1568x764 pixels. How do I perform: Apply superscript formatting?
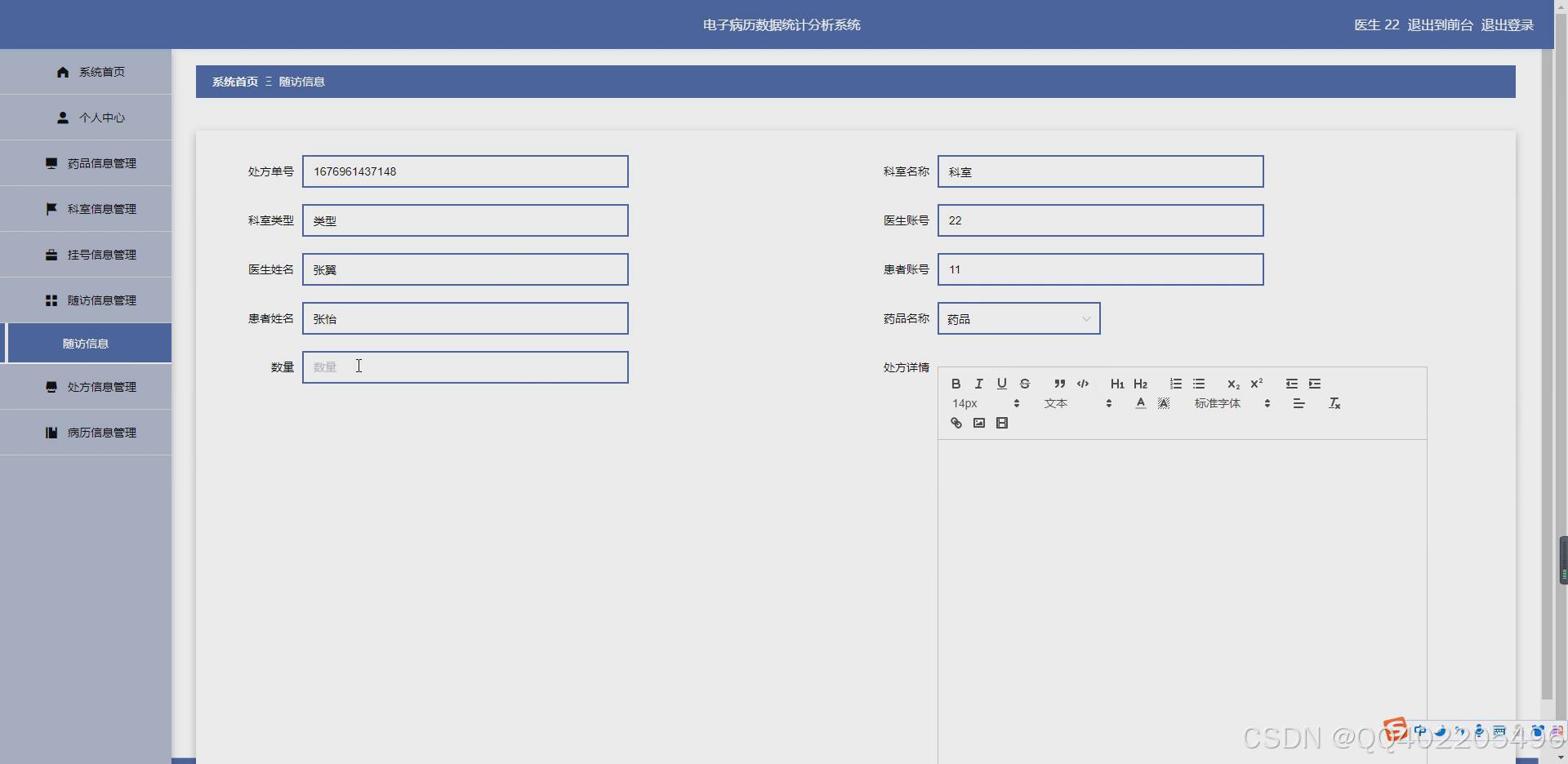pos(1256,384)
